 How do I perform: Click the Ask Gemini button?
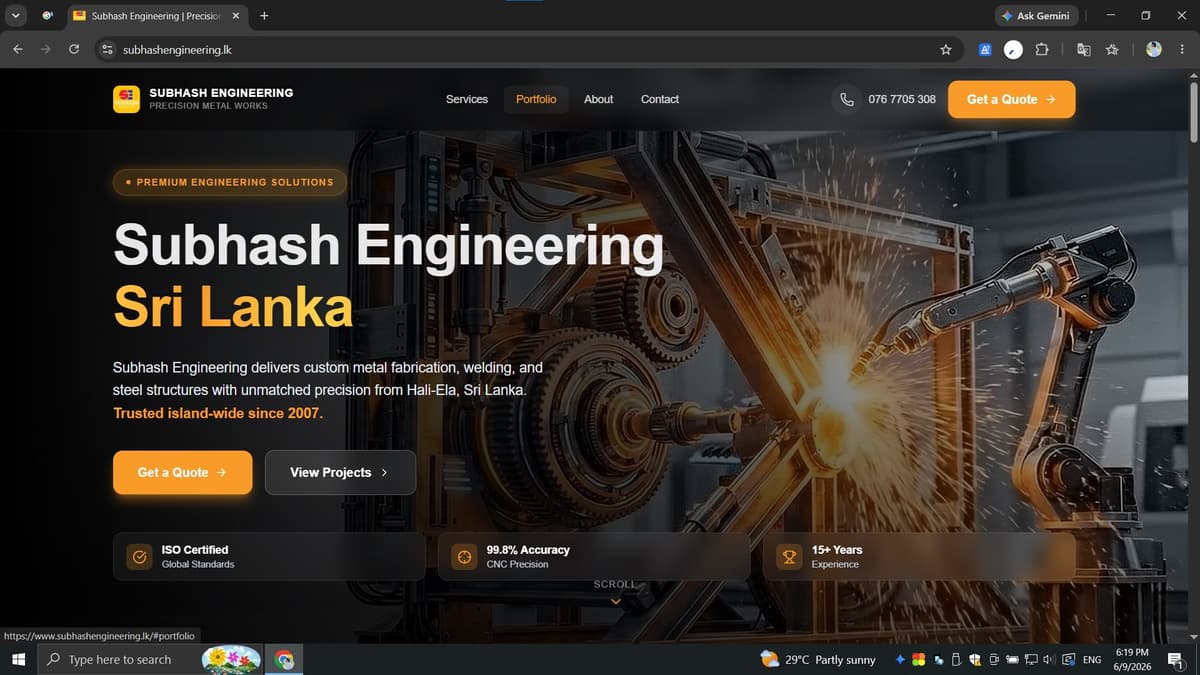[x=1036, y=16]
